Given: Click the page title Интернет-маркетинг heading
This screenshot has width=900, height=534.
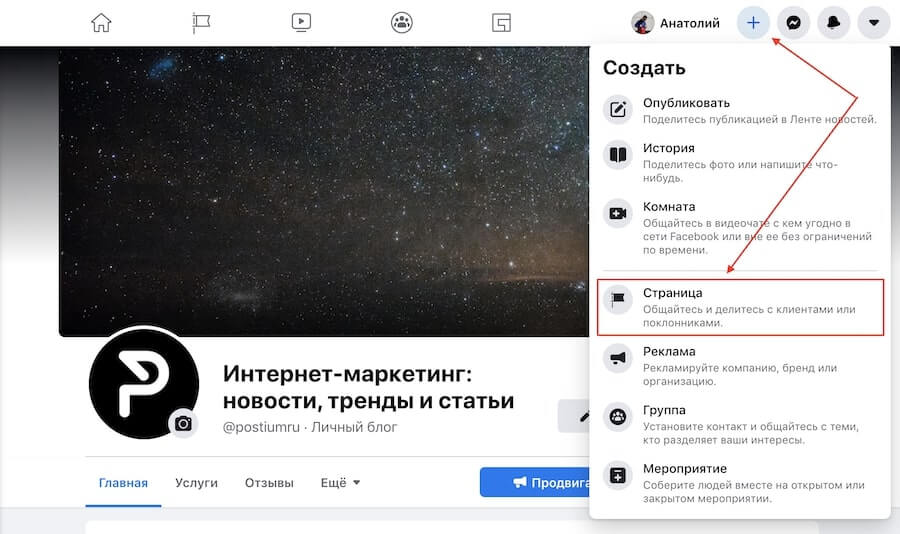Looking at the screenshot, I should pyautogui.click(x=368, y=387).
